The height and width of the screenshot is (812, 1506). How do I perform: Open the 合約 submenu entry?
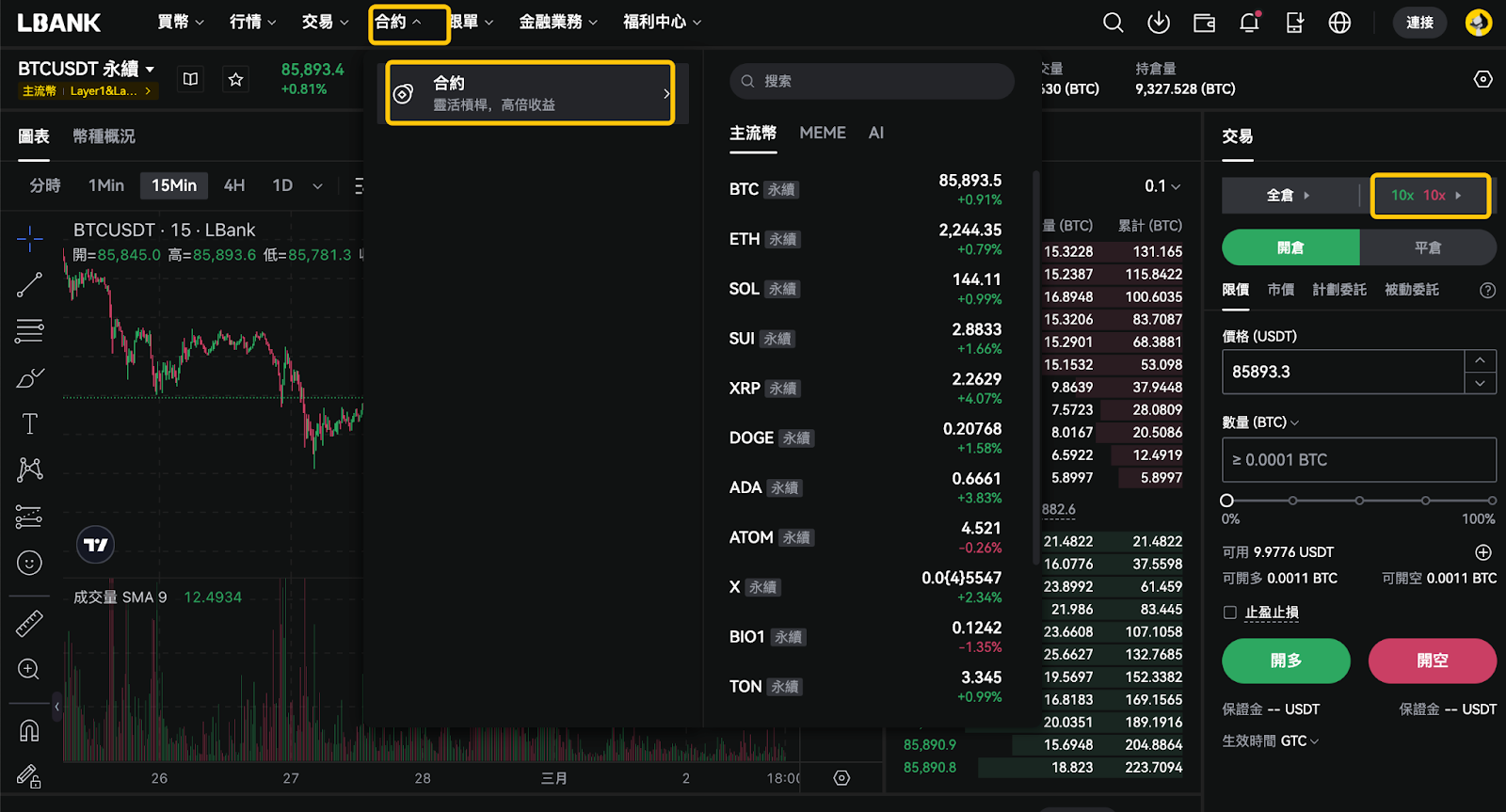(531, 93)
